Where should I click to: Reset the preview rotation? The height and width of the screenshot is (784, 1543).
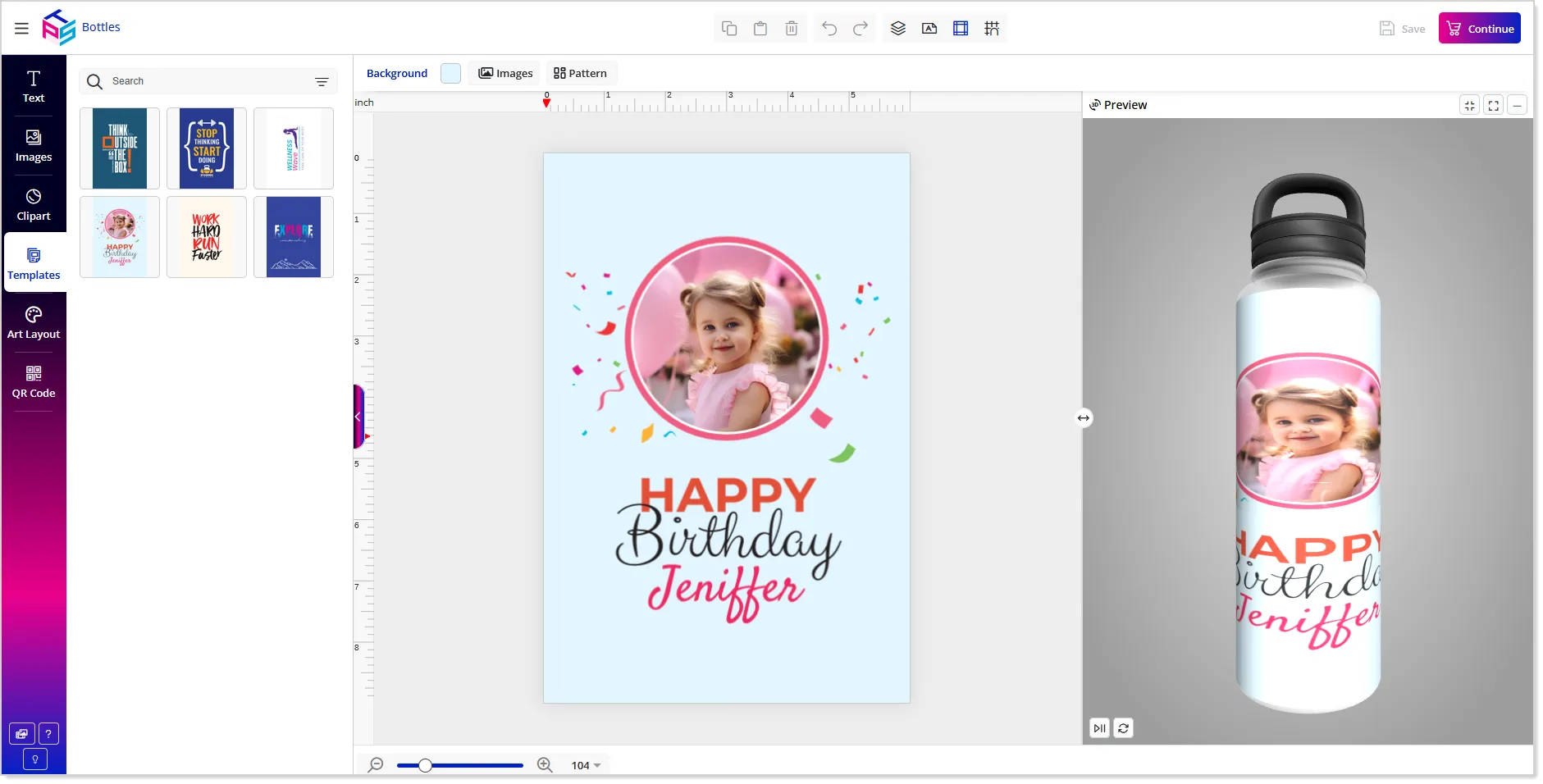click(1124, 727)
